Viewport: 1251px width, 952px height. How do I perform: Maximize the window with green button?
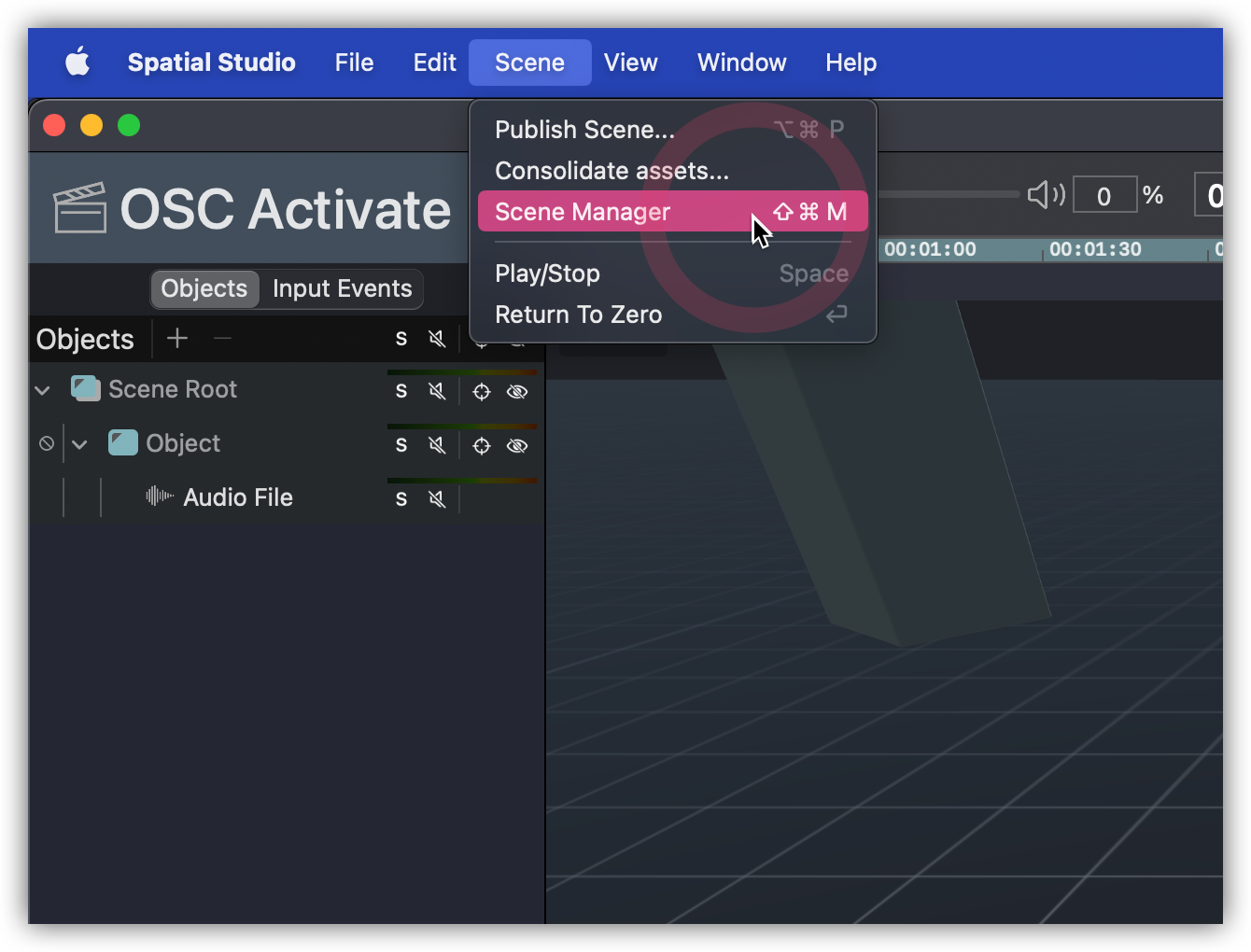tap(129, 125)
